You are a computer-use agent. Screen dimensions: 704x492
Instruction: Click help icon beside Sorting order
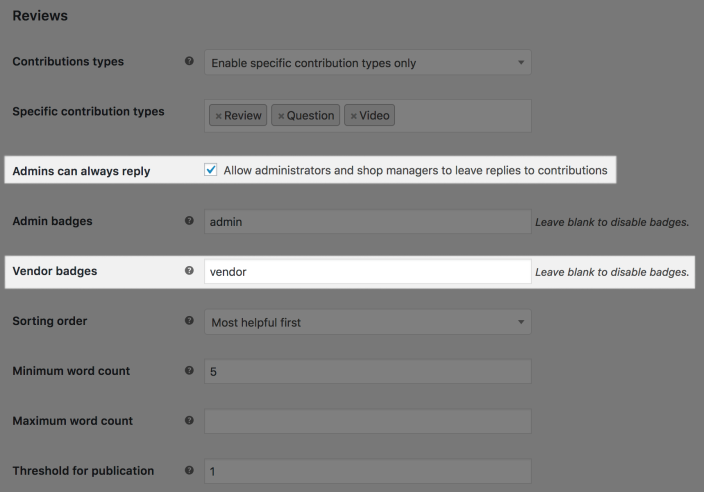tap(189, 321)
